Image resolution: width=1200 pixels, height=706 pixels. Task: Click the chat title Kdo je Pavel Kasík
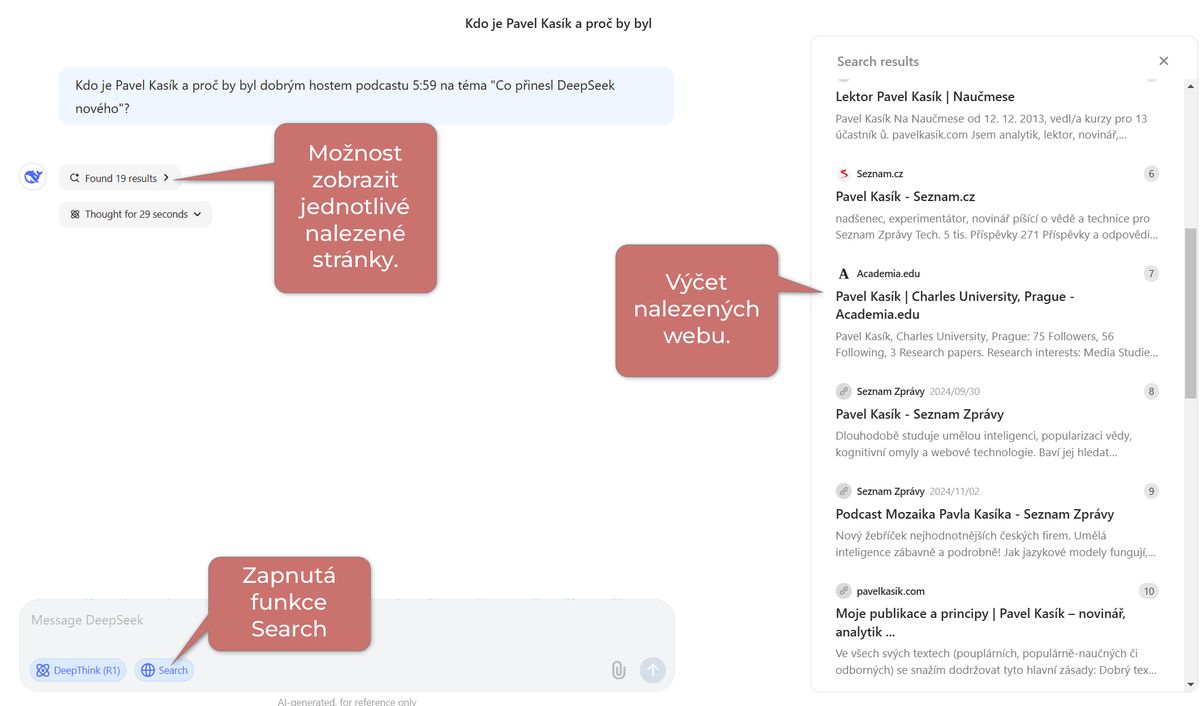pyautogui.click(x=558, y=23)
